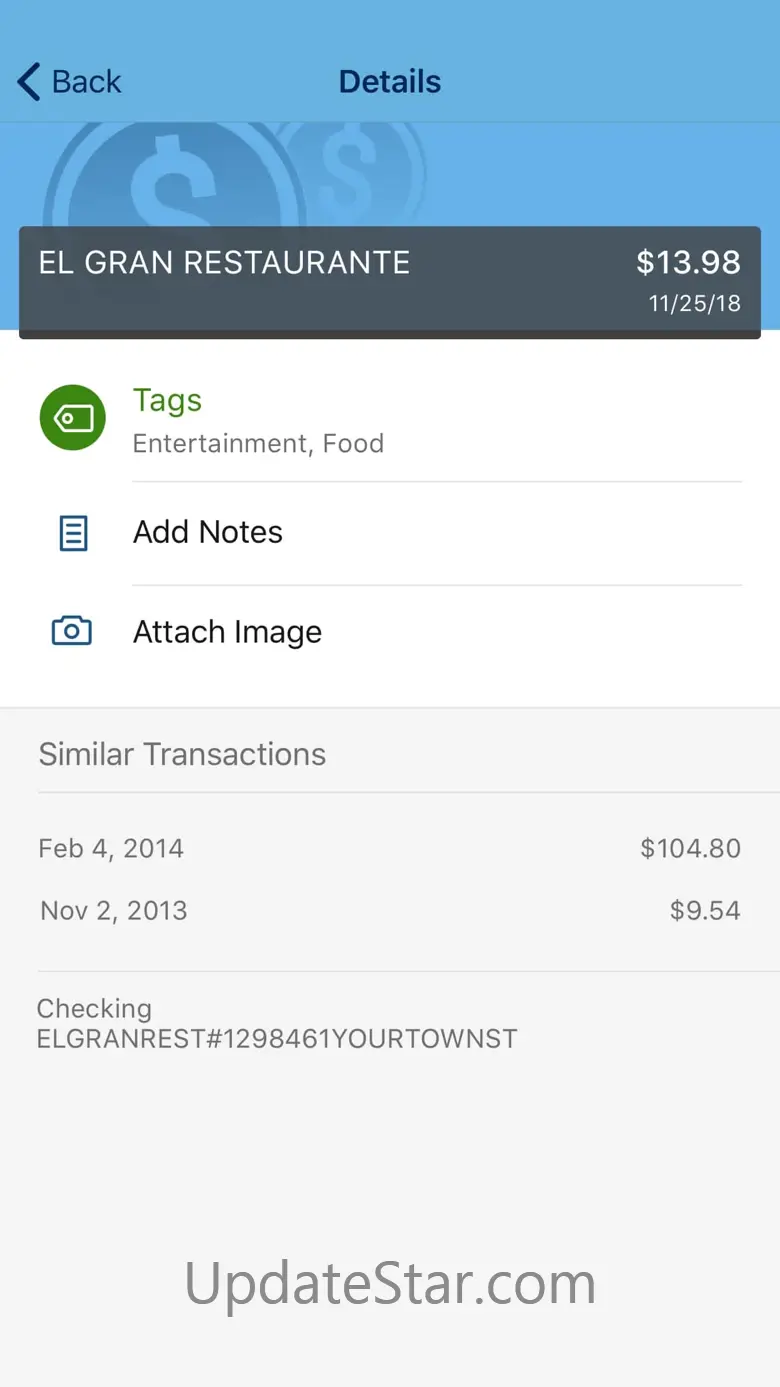Click the notes document icon
Viewport: 780px width, 1387px height.
click(x=73, y=533)
